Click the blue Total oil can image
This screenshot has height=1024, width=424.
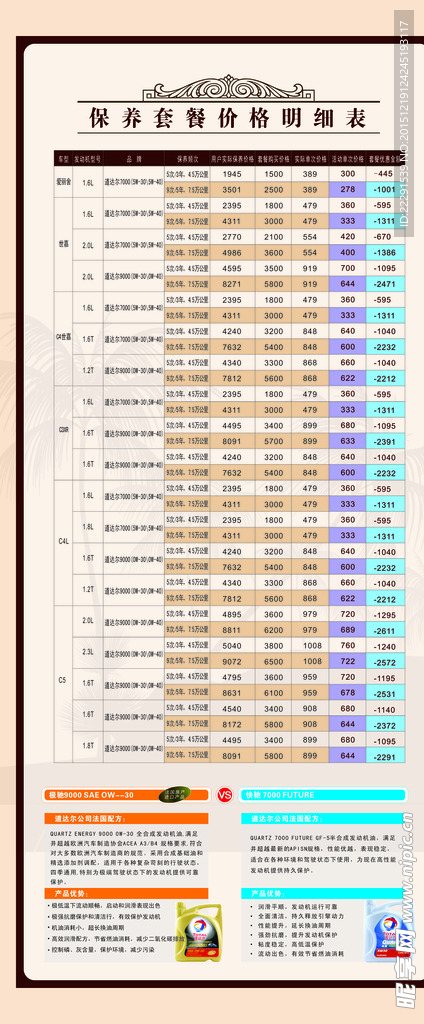(385, 930)
